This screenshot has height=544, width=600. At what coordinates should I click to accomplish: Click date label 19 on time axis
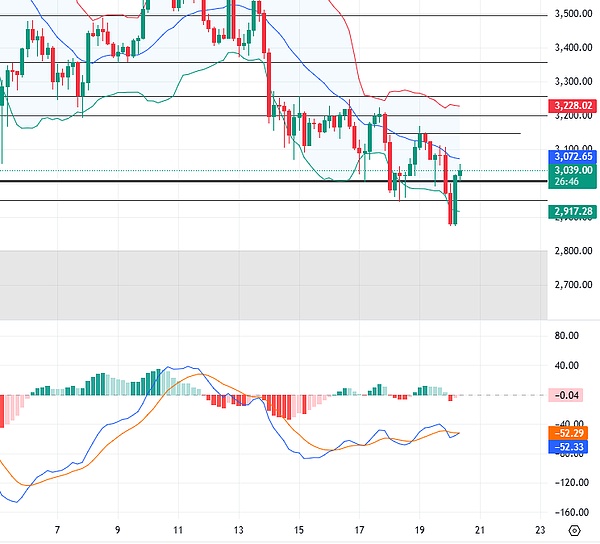tap(420, 529)
